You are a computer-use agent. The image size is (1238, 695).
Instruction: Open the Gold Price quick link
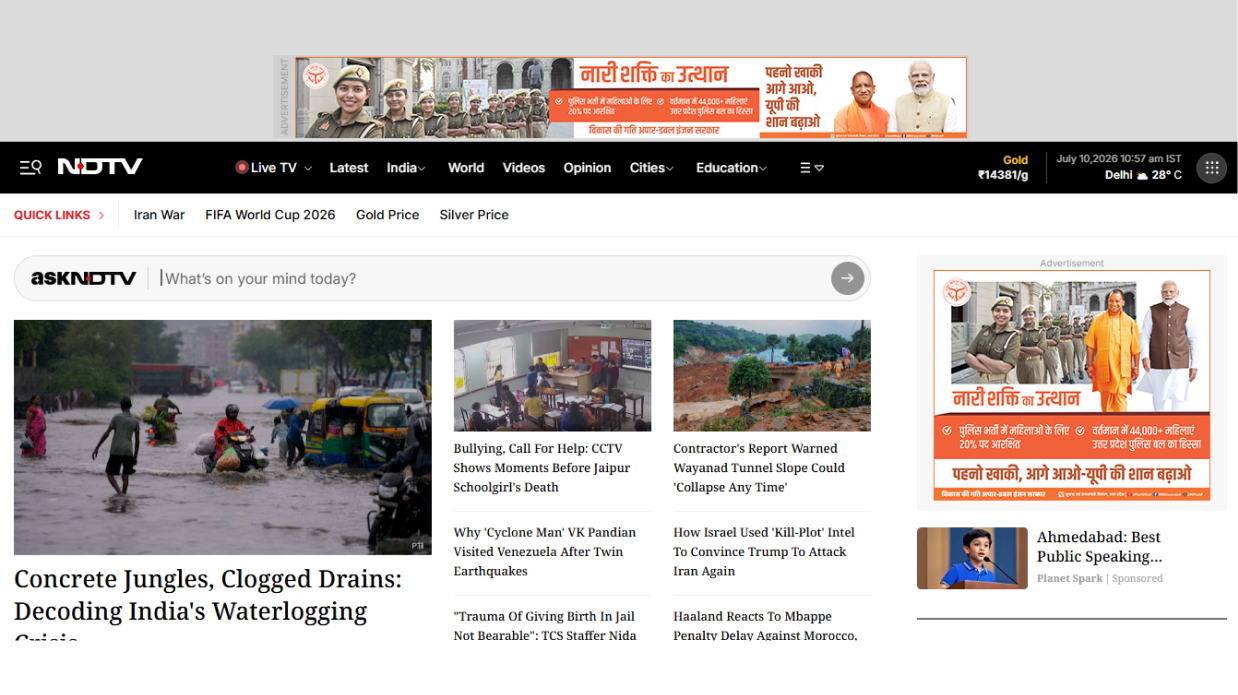click(387, 215)
